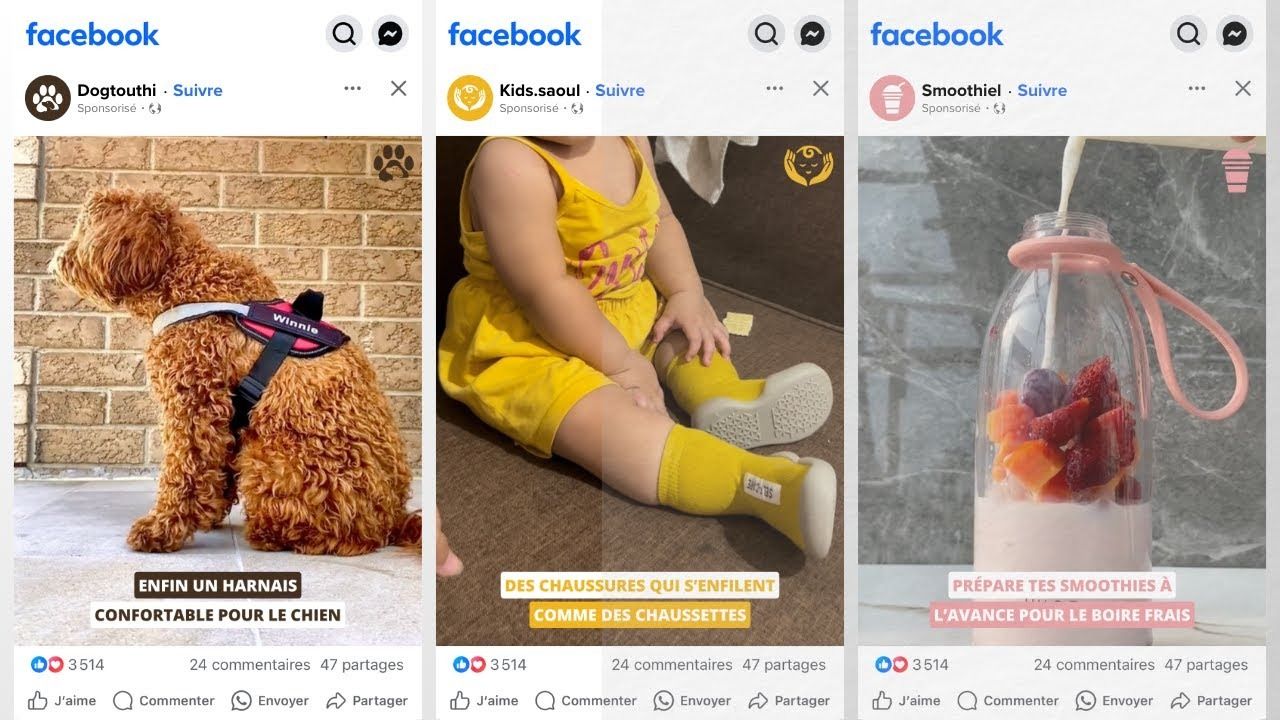Click the Dogtouthi paw profile avatar

(48, 97)
